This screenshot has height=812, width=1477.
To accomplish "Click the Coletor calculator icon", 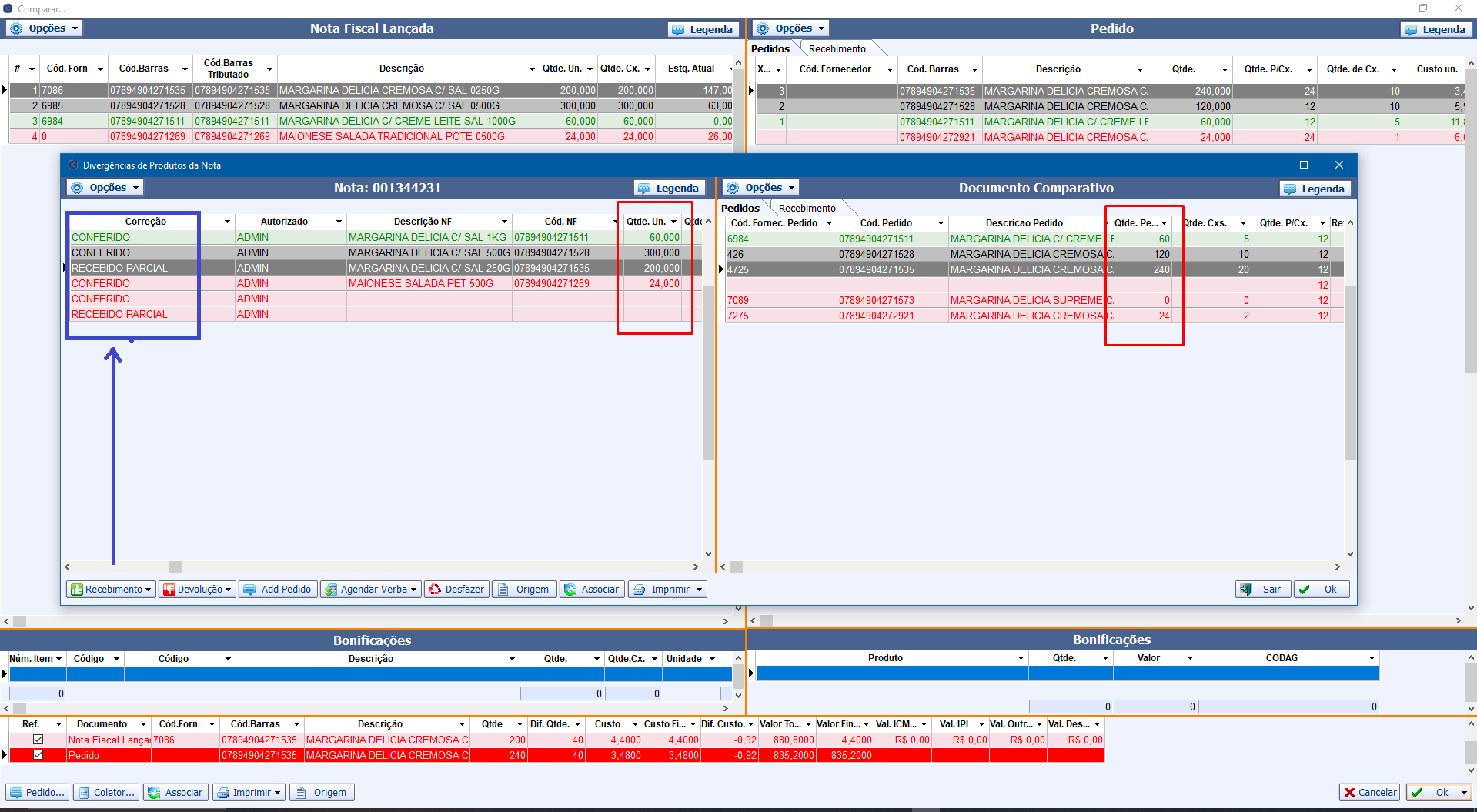I will pos(82,793).
